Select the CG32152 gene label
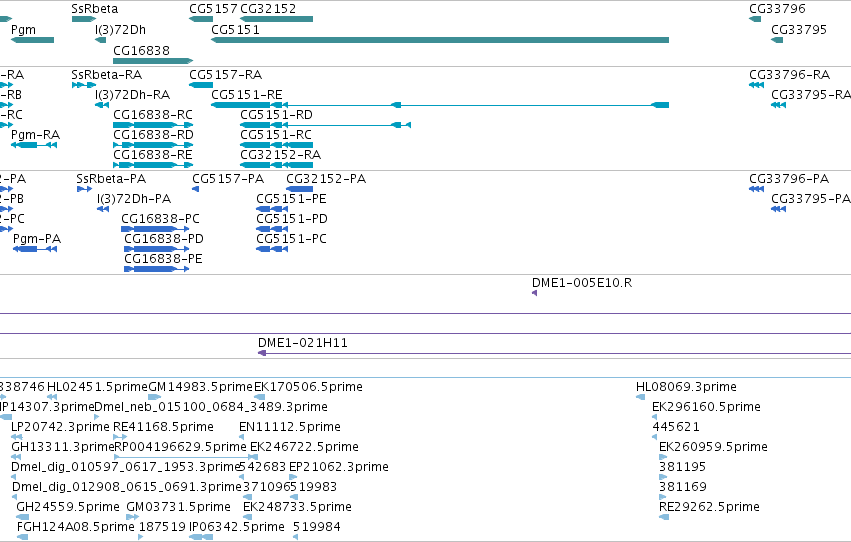 268,9
